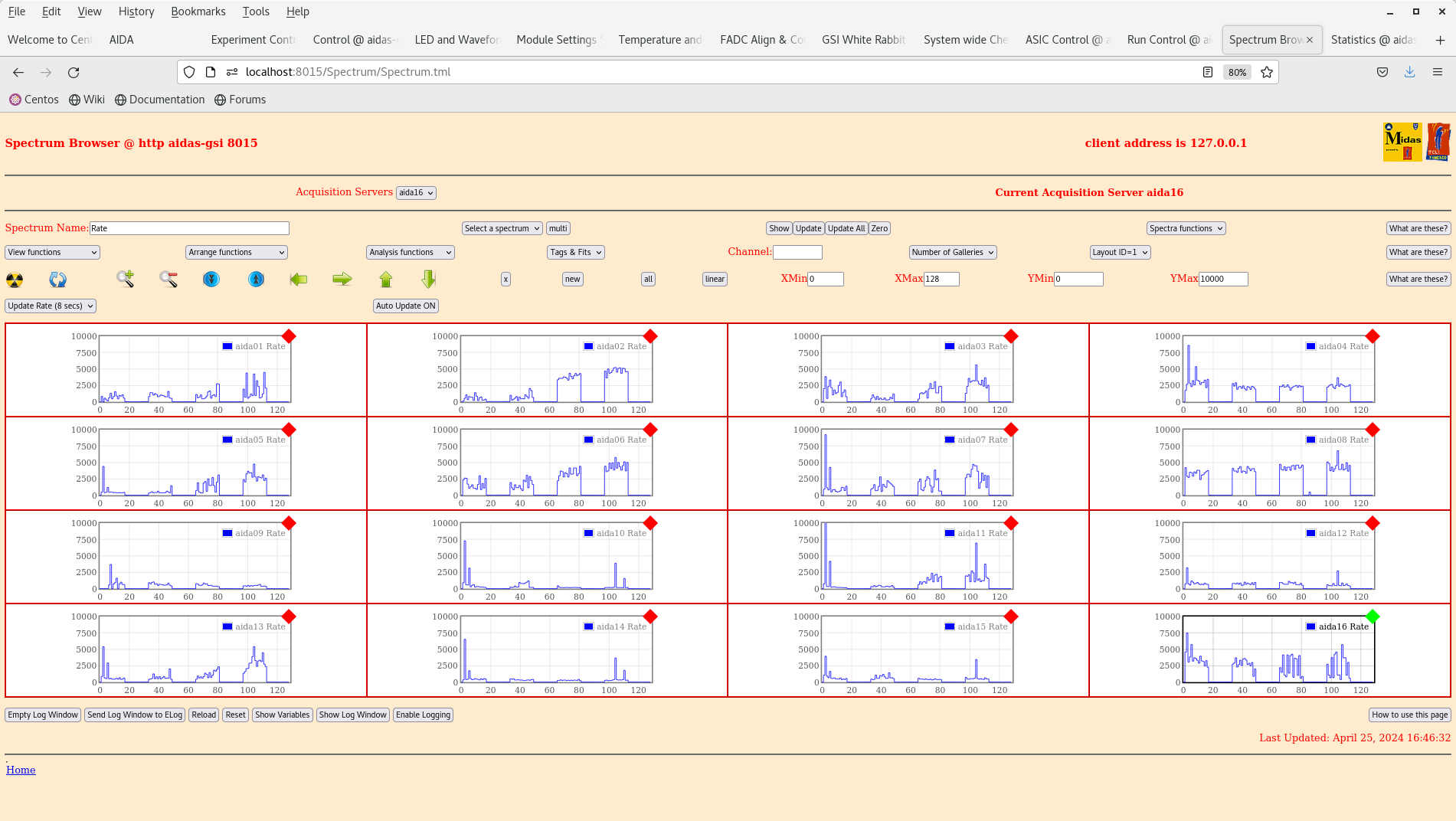Follow the Home link
The height and width of the screenshot is (821, 1456).
[21, 770]
